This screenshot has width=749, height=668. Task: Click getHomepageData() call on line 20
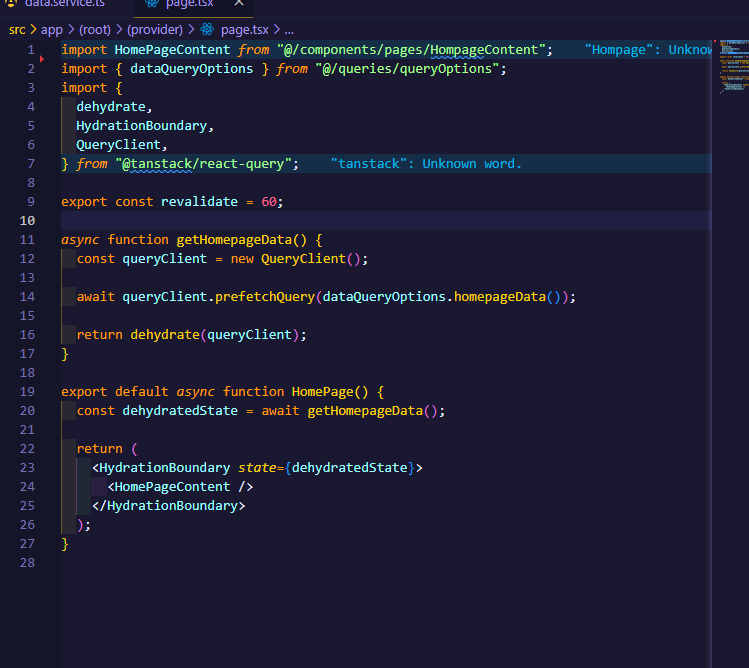click(372, 411)
